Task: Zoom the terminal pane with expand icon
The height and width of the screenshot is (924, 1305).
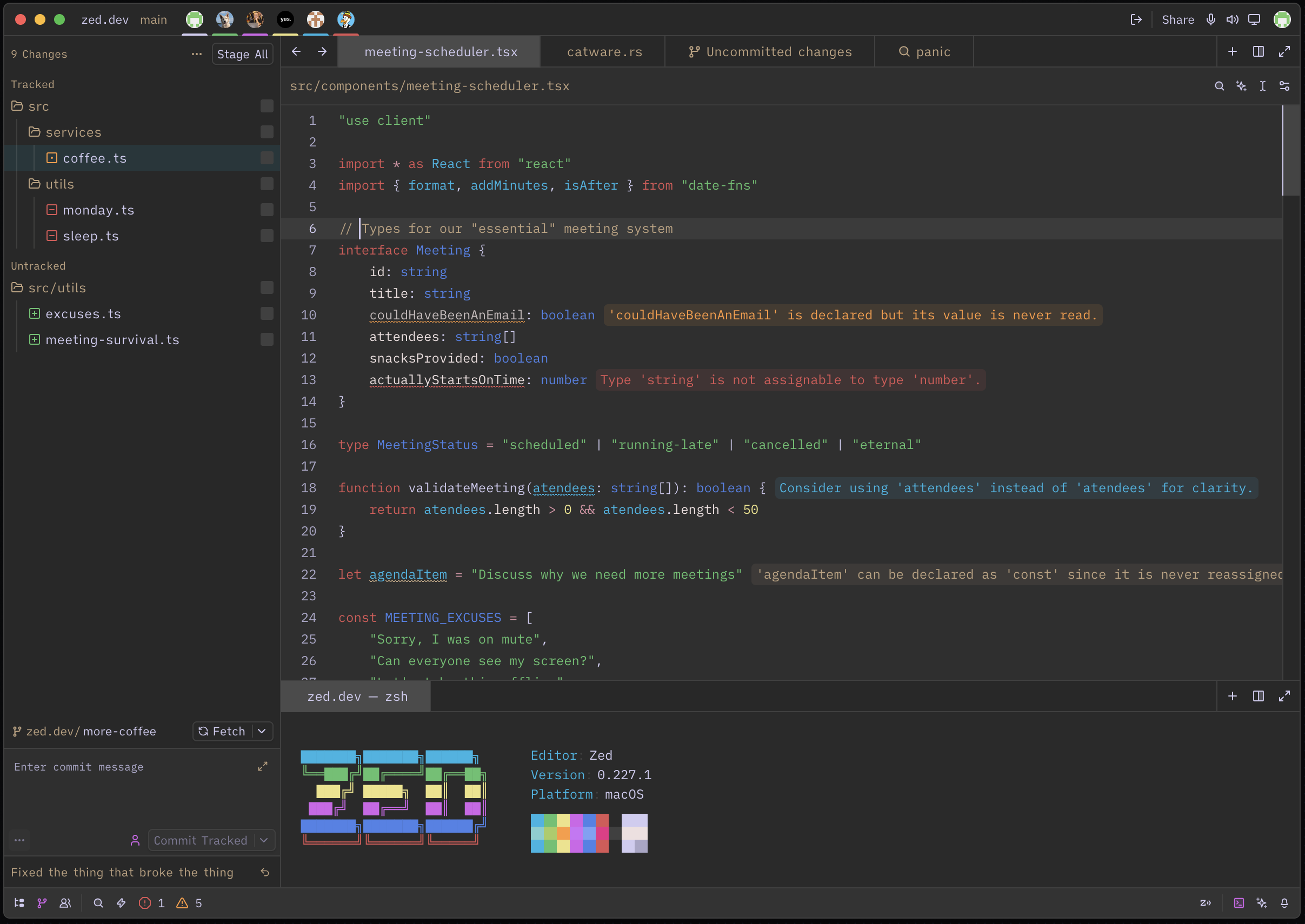Action: [1284, 696]
